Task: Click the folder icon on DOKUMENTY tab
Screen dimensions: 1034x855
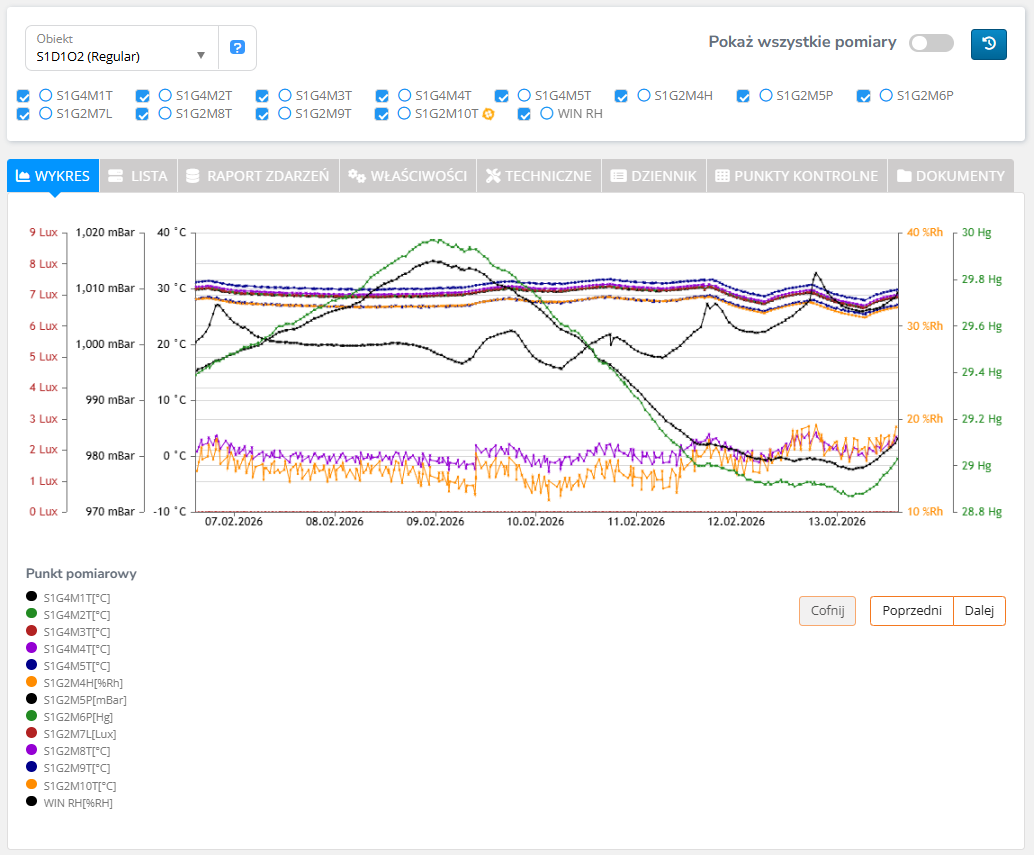Action: [x=904, y=176]
